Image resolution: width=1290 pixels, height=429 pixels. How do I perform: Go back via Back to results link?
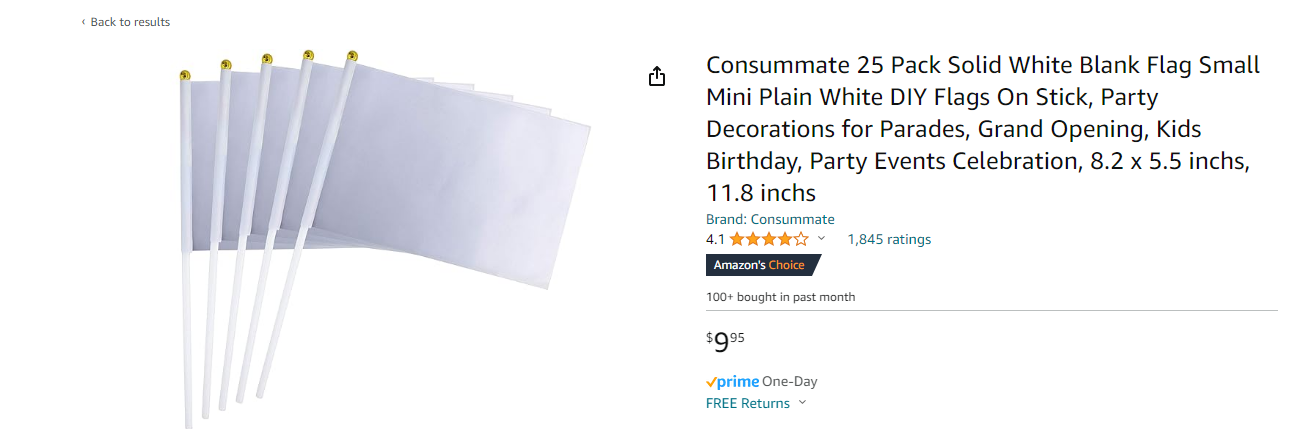point(130,22)
